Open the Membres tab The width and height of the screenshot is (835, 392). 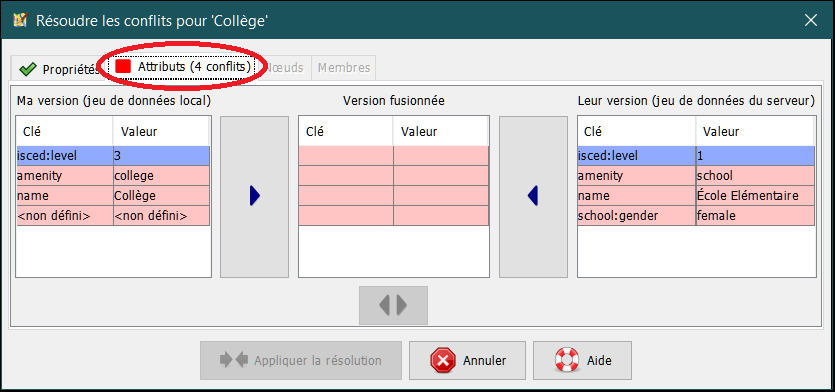coord(343,68)
